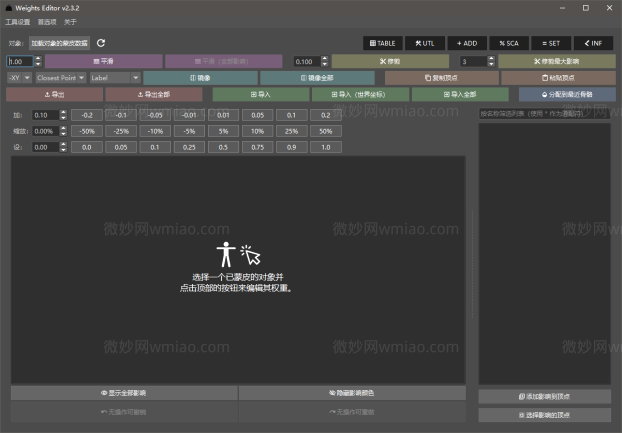Screen dimensions: 622x433
Task: Click the 设 set value field showing 0.00
Action: [45, 147]
